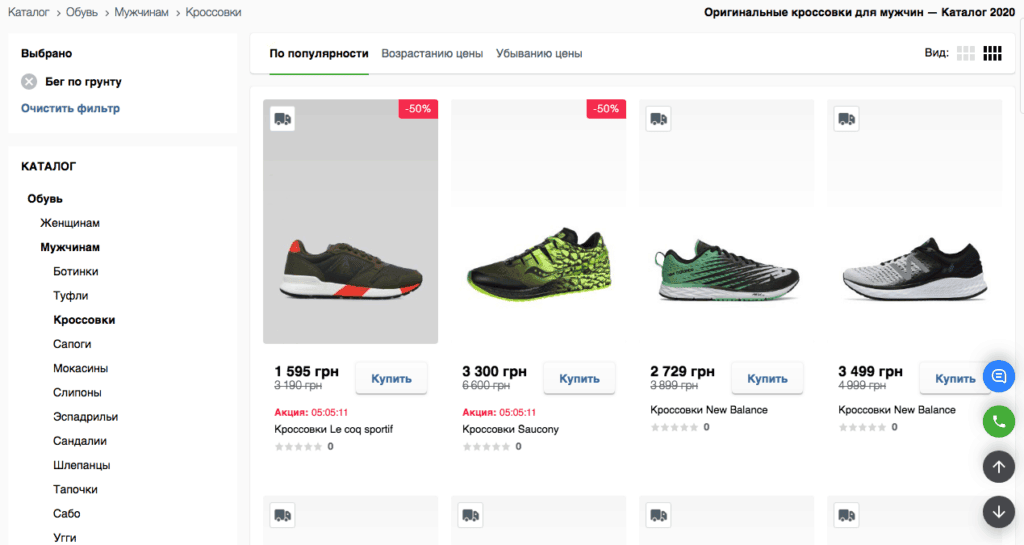Switch to three-column grid view
This screenshot has width=1024, height=545.
965,54
